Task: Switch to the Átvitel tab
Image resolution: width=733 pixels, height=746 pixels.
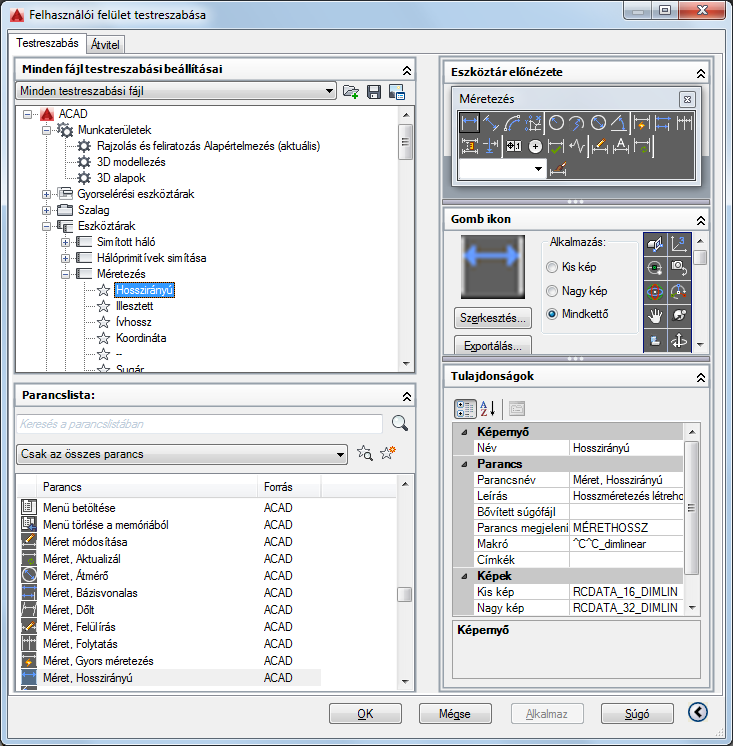Action: 105,45
